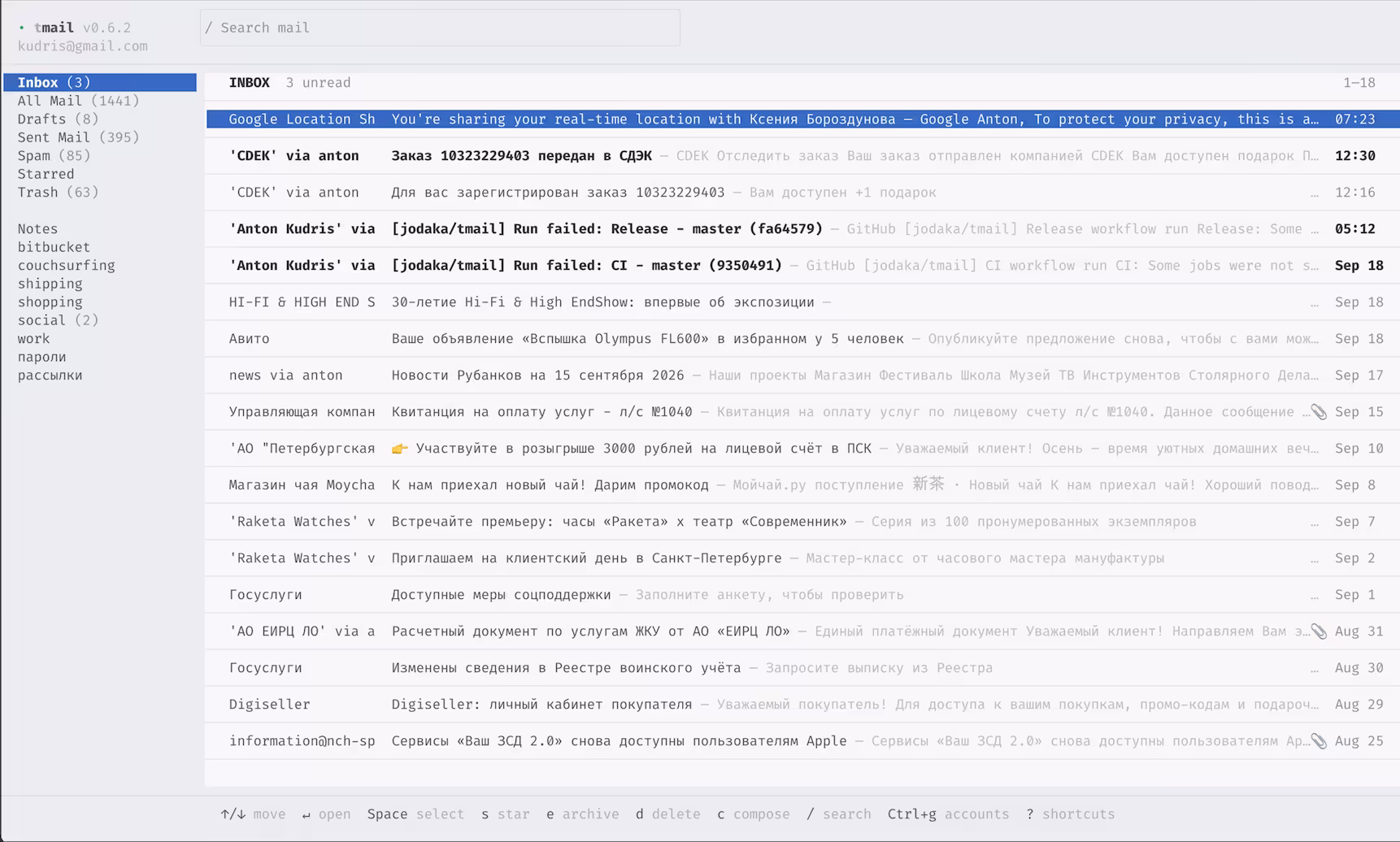The height and width of the screenshot is (842, 1400).
Task: Go to Sent Mail (395)
Action: [79, 137]
